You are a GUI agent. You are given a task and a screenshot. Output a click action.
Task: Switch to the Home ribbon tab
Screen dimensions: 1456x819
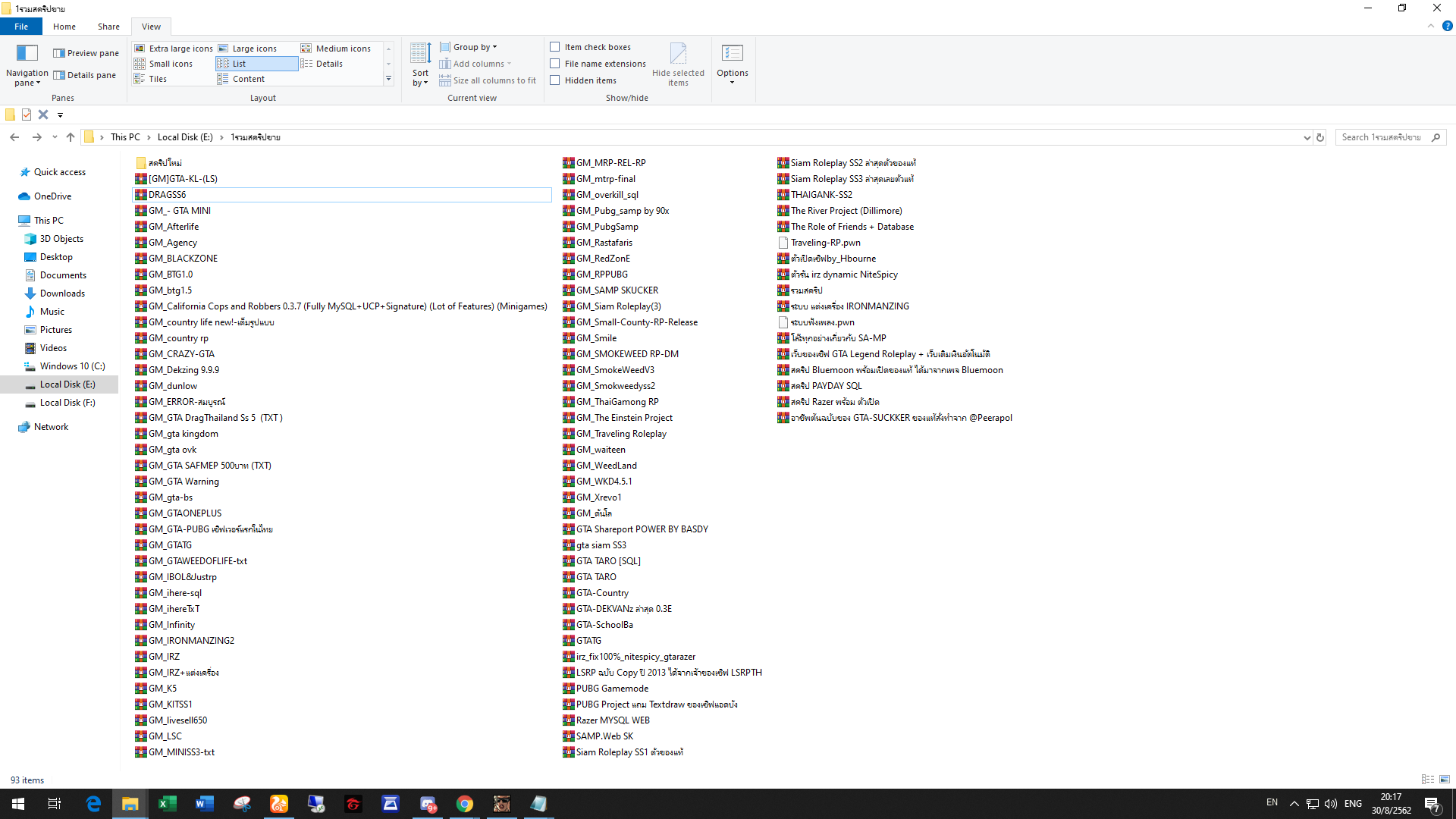(x=64, y=27)
